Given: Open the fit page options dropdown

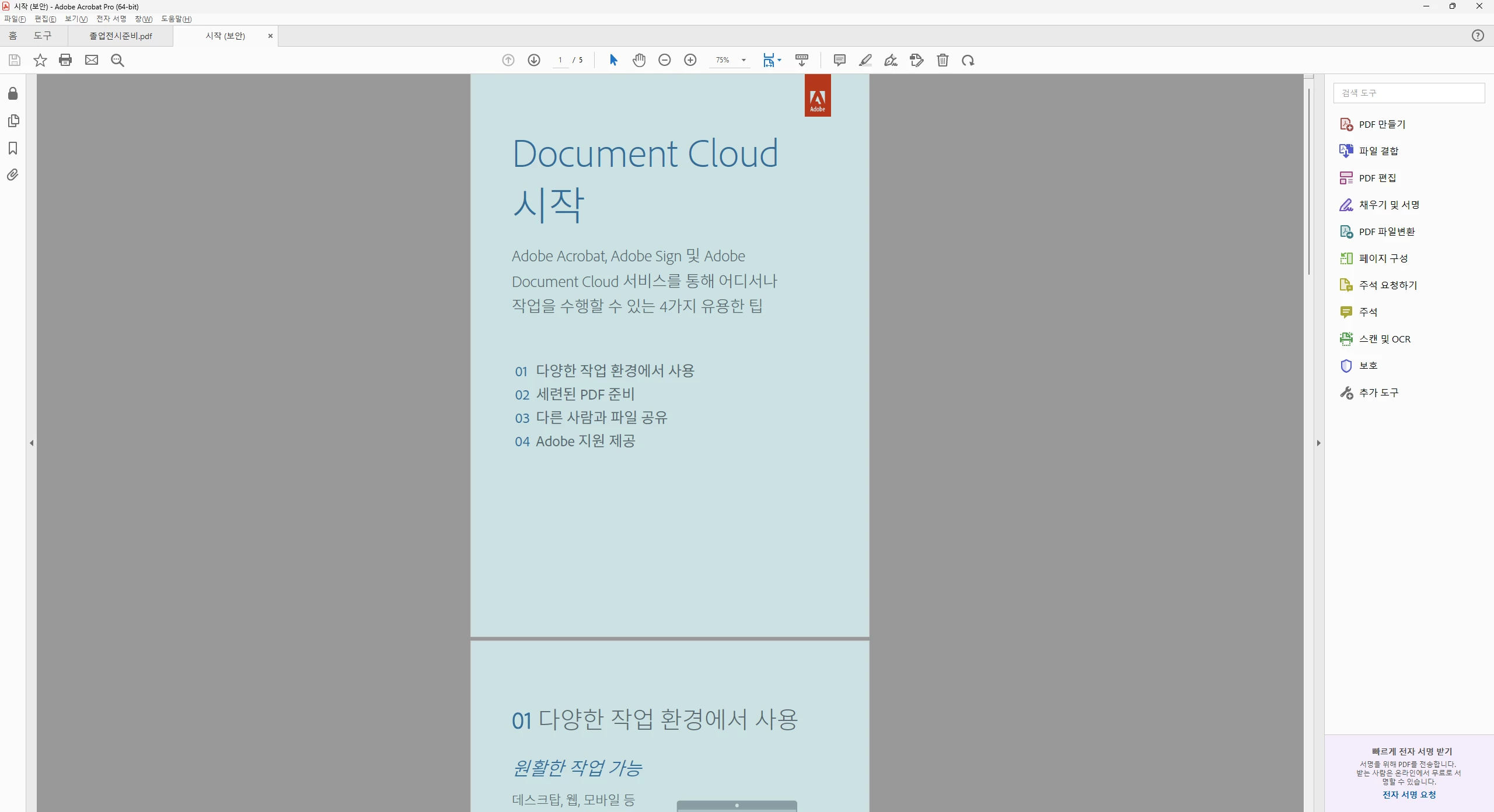Looking at the screenshot, I should (x=779, y=60).
